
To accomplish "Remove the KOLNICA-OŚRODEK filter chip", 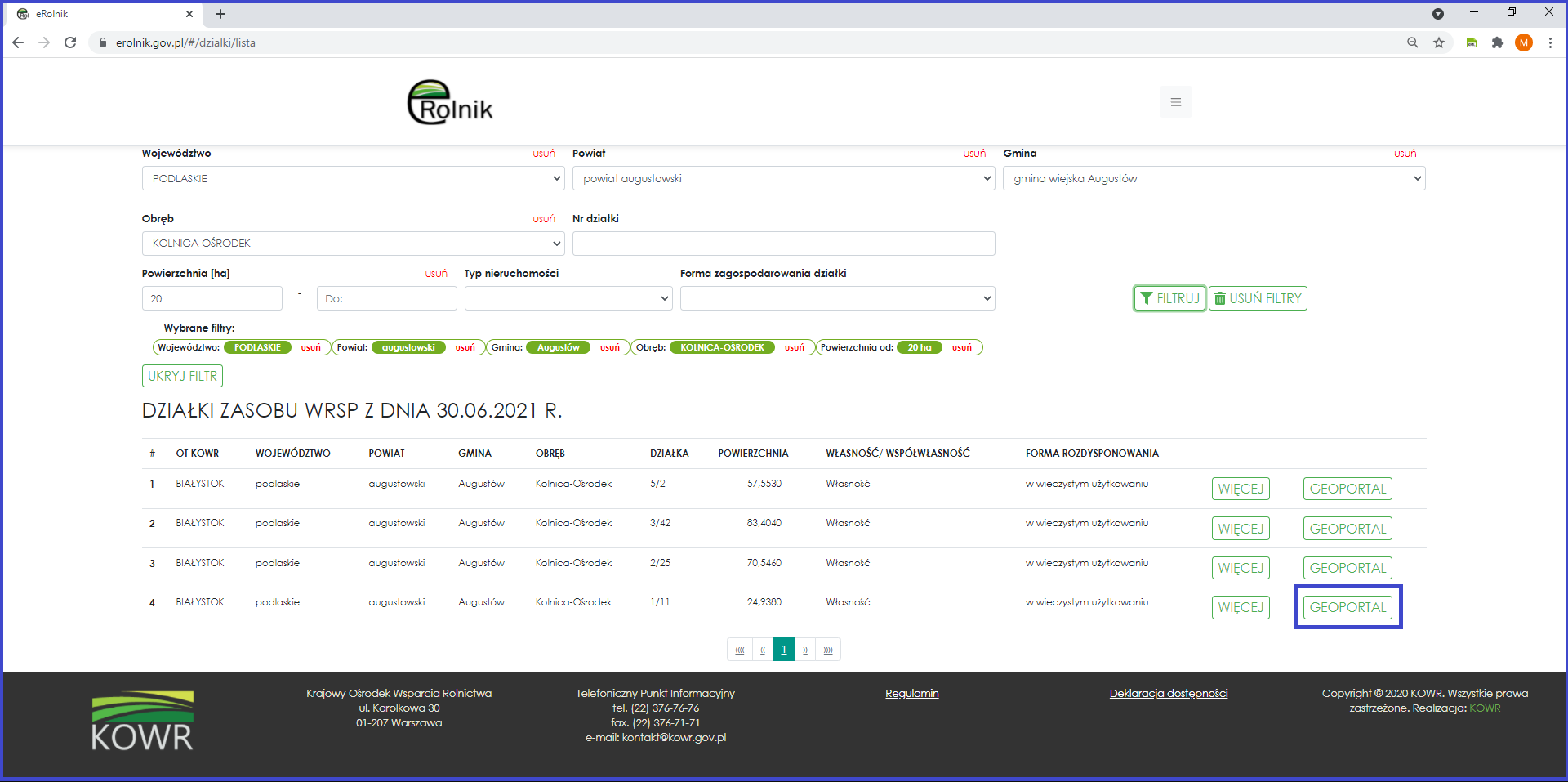I will click(x=794, y=347).
